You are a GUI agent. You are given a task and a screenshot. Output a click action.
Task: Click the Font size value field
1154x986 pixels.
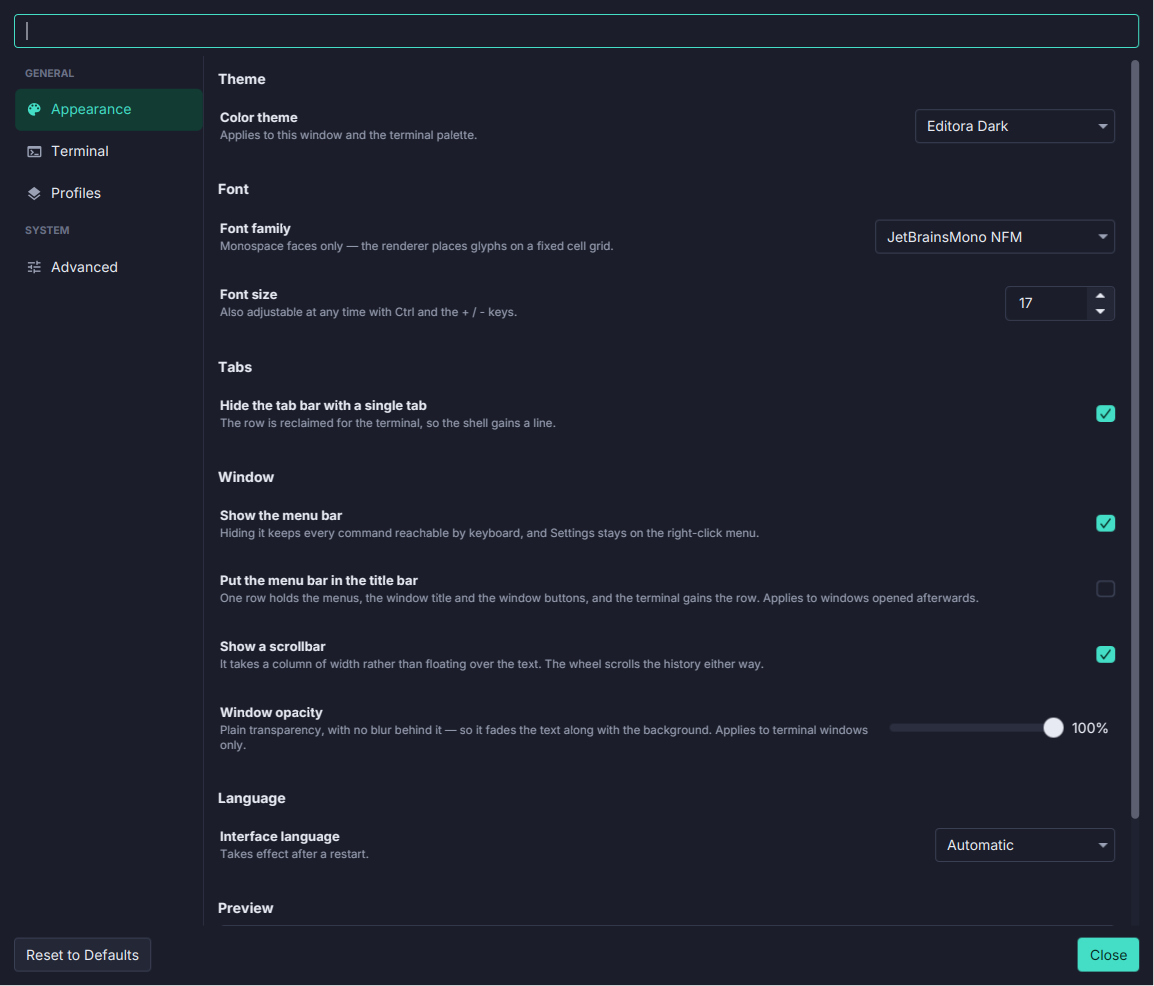point(1047,303)
